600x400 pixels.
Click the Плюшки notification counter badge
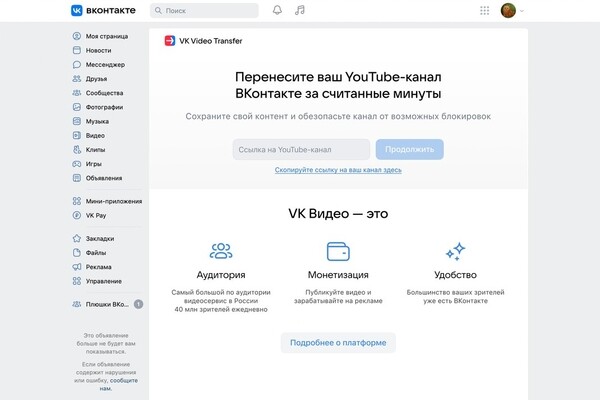coord(138,304)
